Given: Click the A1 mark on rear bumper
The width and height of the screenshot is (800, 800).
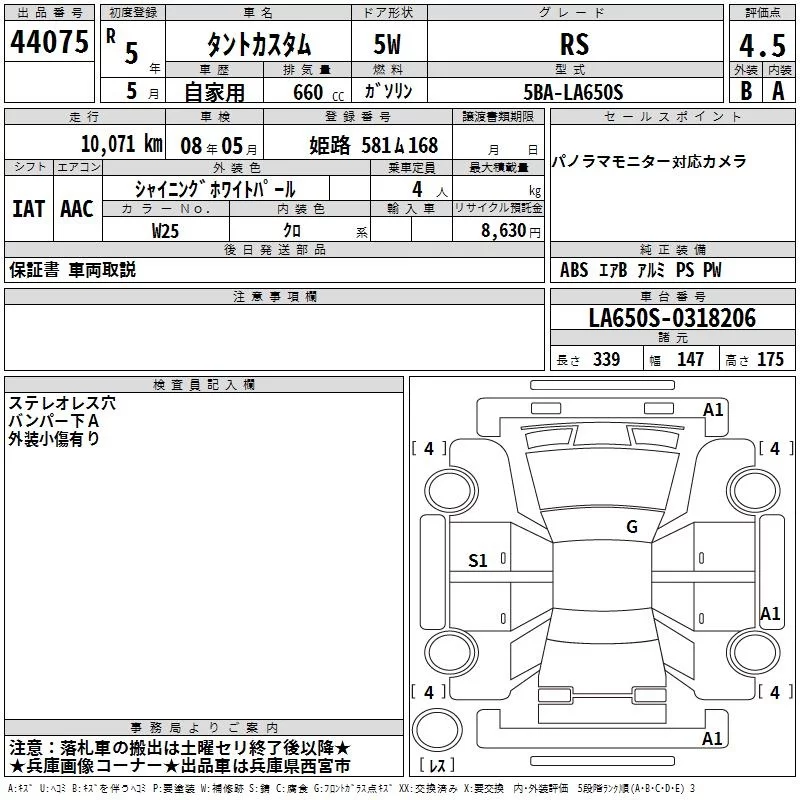Looking at the screenshot, I should 712,738.
